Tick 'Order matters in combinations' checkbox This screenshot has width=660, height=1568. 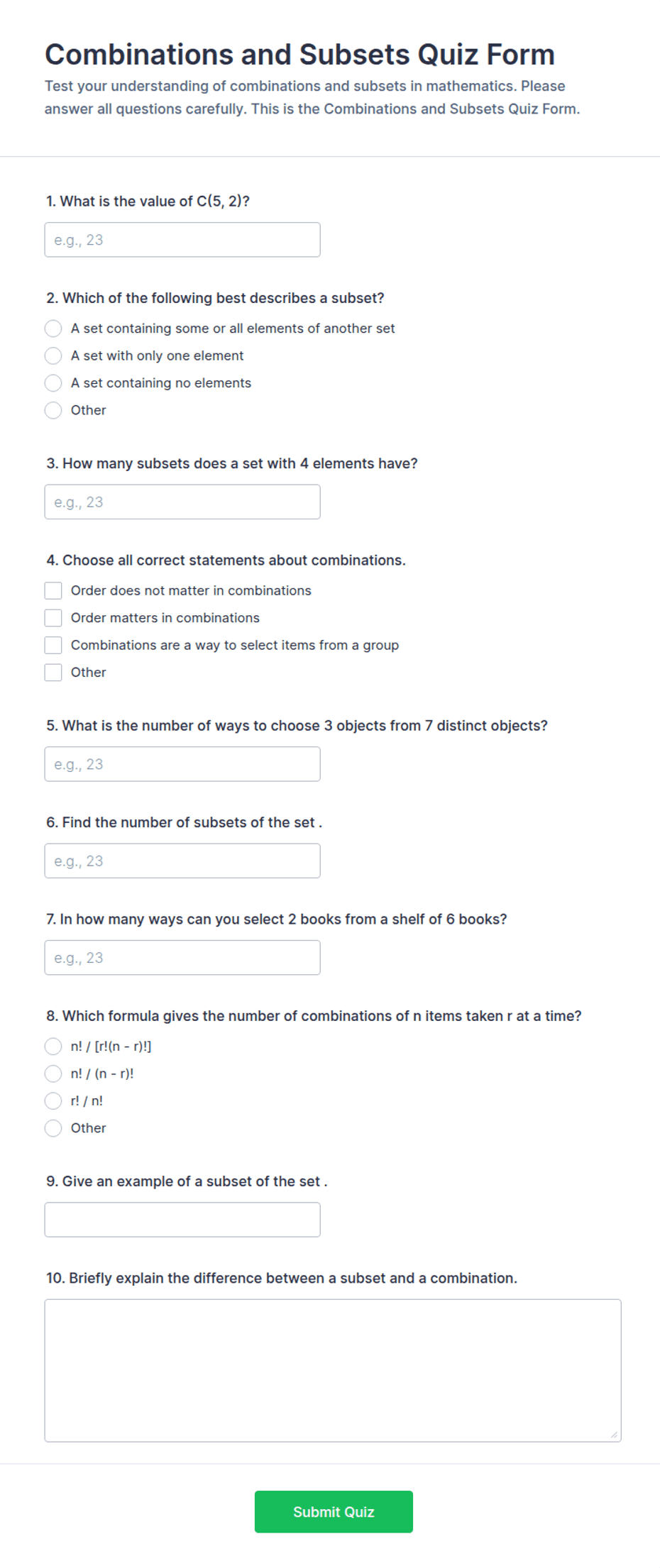tap(53, 618)
